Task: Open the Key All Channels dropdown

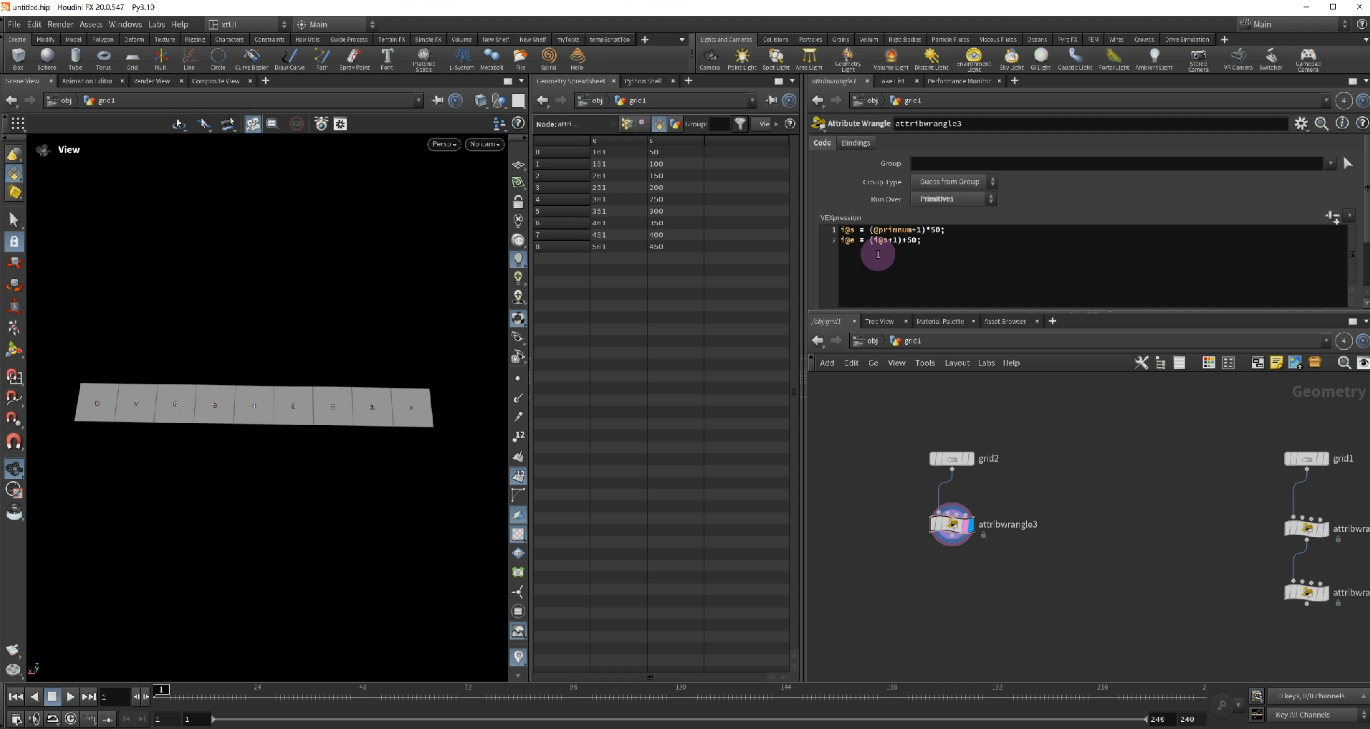Action: point(1317,715)
